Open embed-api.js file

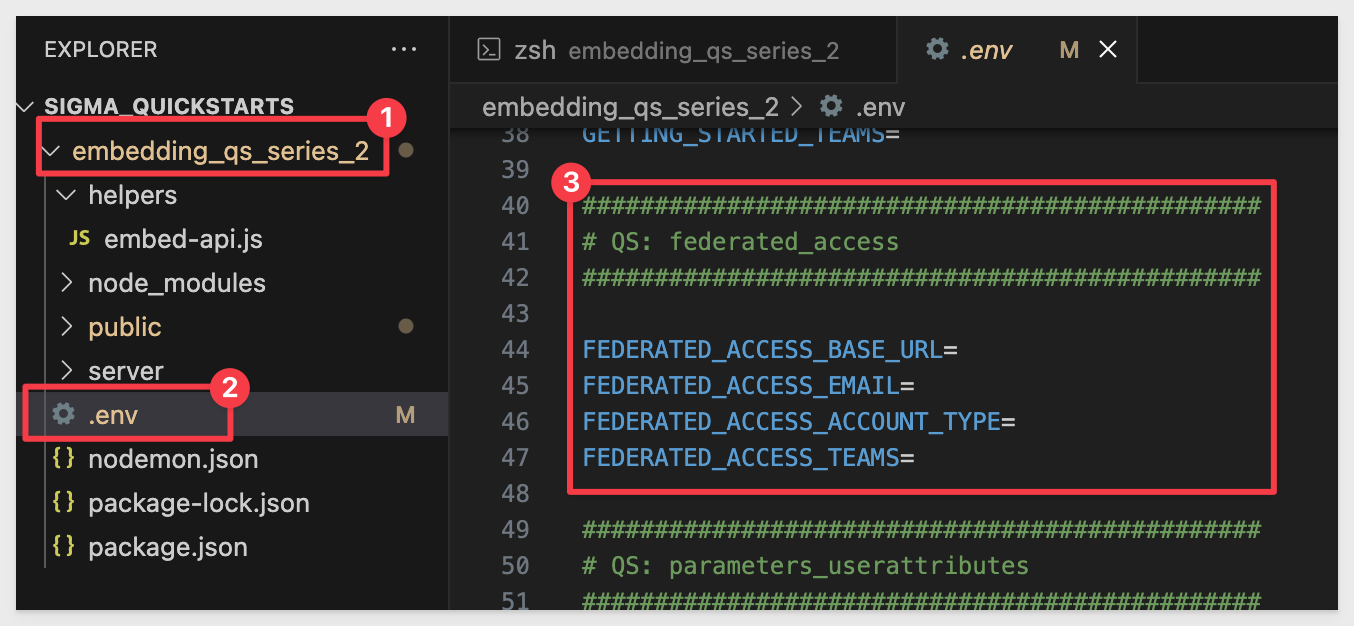[183, 239]
